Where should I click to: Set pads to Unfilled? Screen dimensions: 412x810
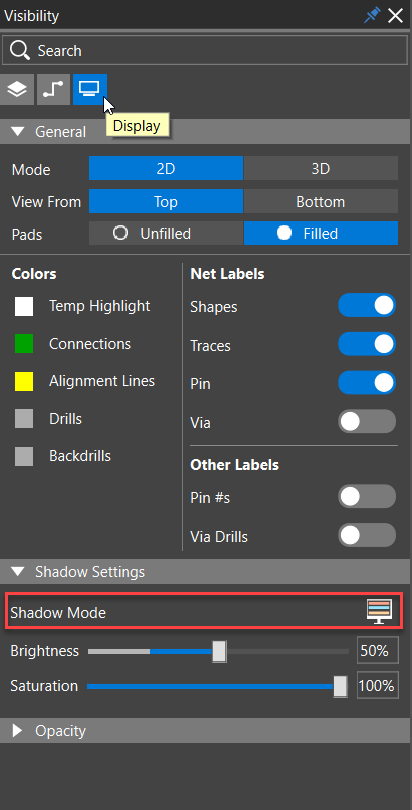[x=166, y=233]
